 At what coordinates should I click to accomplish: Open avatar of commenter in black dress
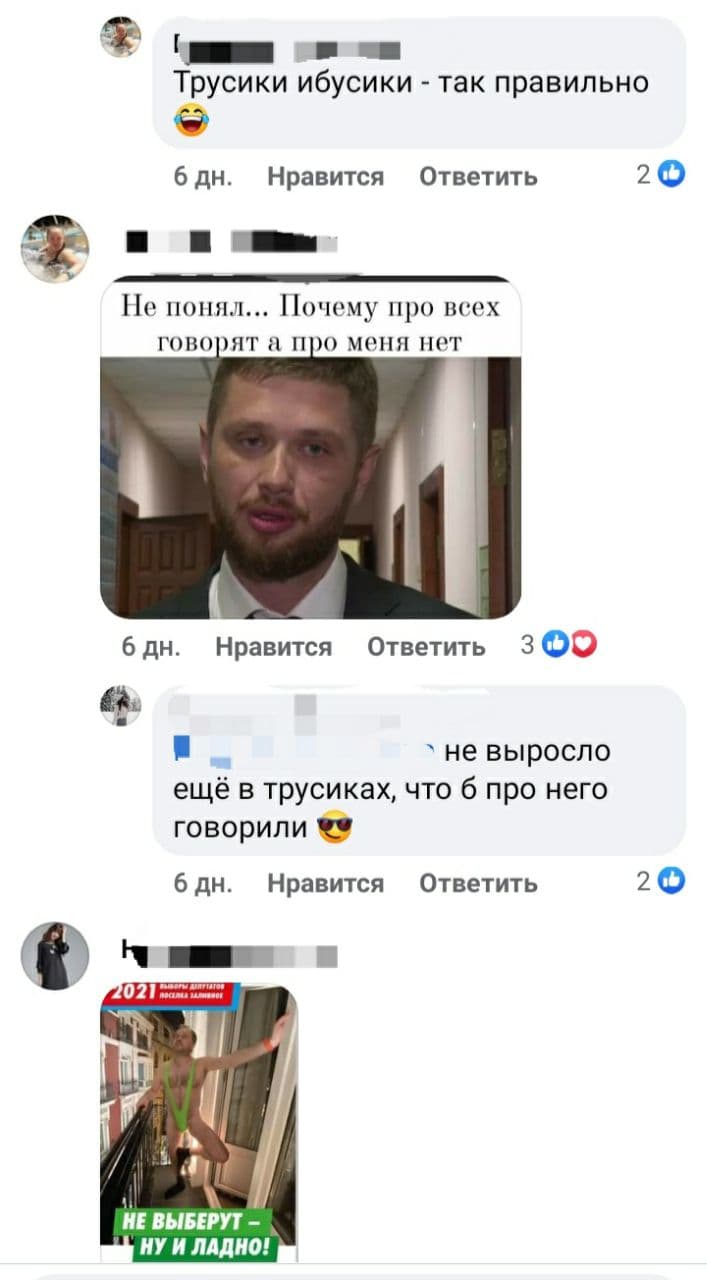click(55, 956)
